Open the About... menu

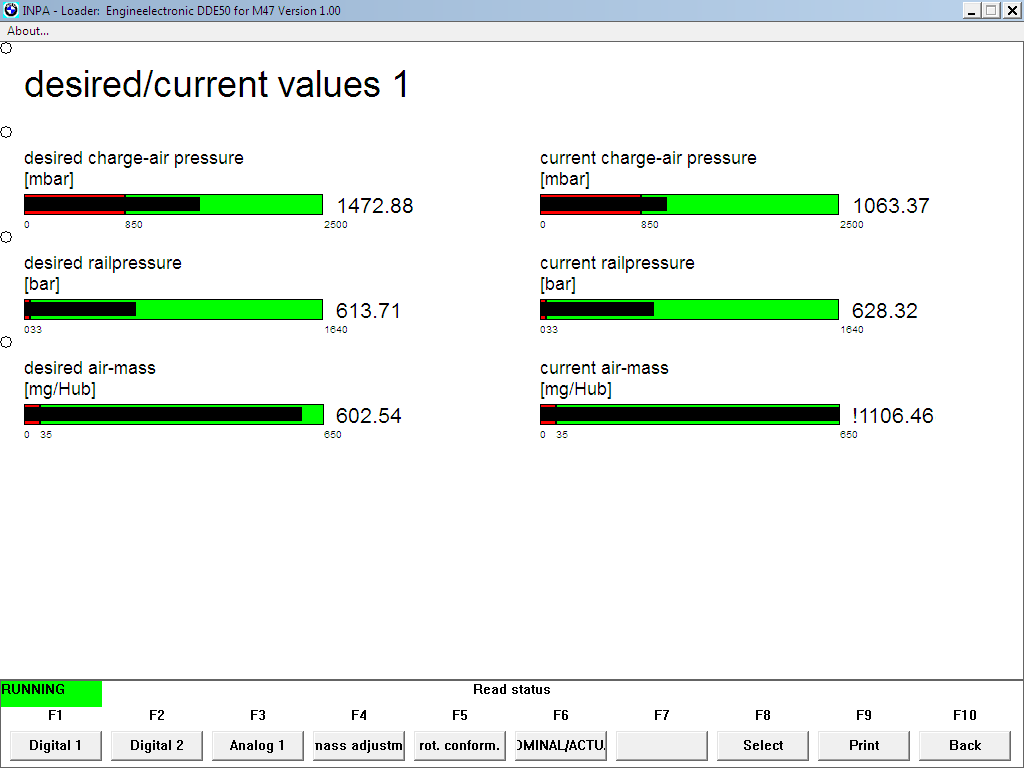28,31
